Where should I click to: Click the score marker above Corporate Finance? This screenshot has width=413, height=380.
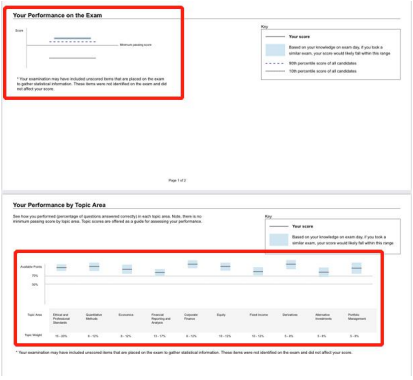tap(193, 264)
